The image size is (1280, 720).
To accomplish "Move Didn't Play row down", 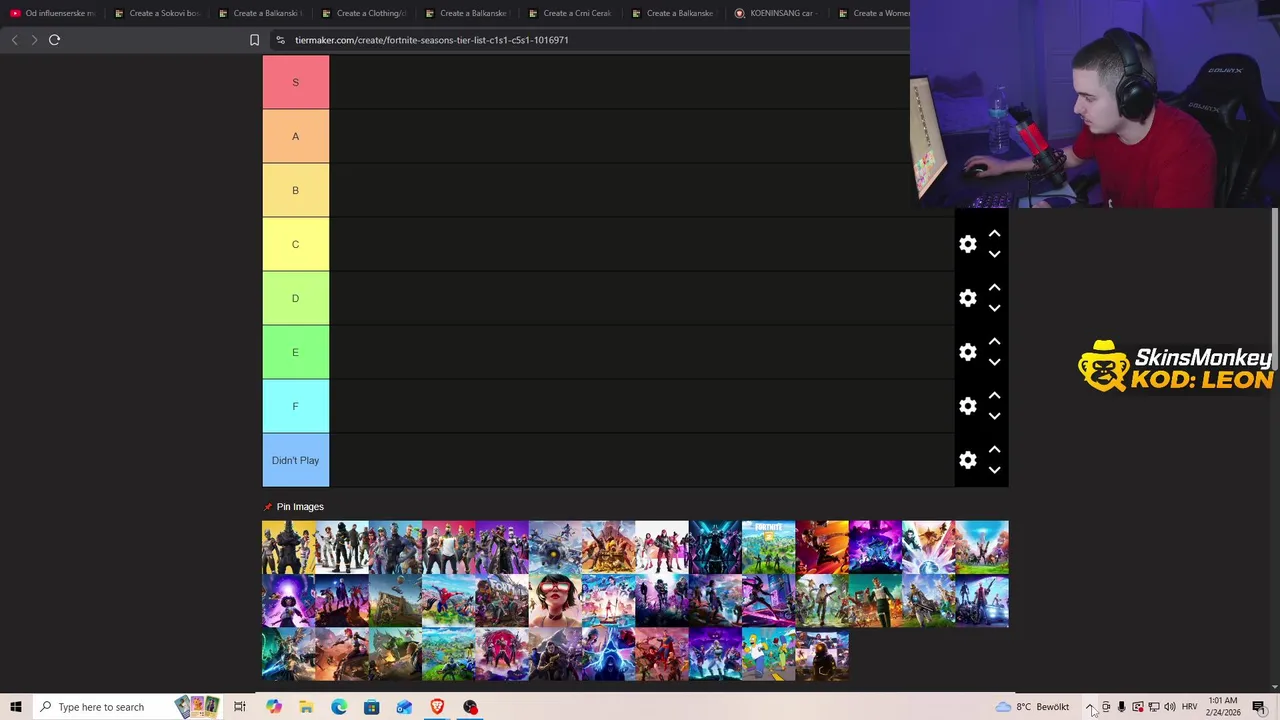I will [994, 470].
